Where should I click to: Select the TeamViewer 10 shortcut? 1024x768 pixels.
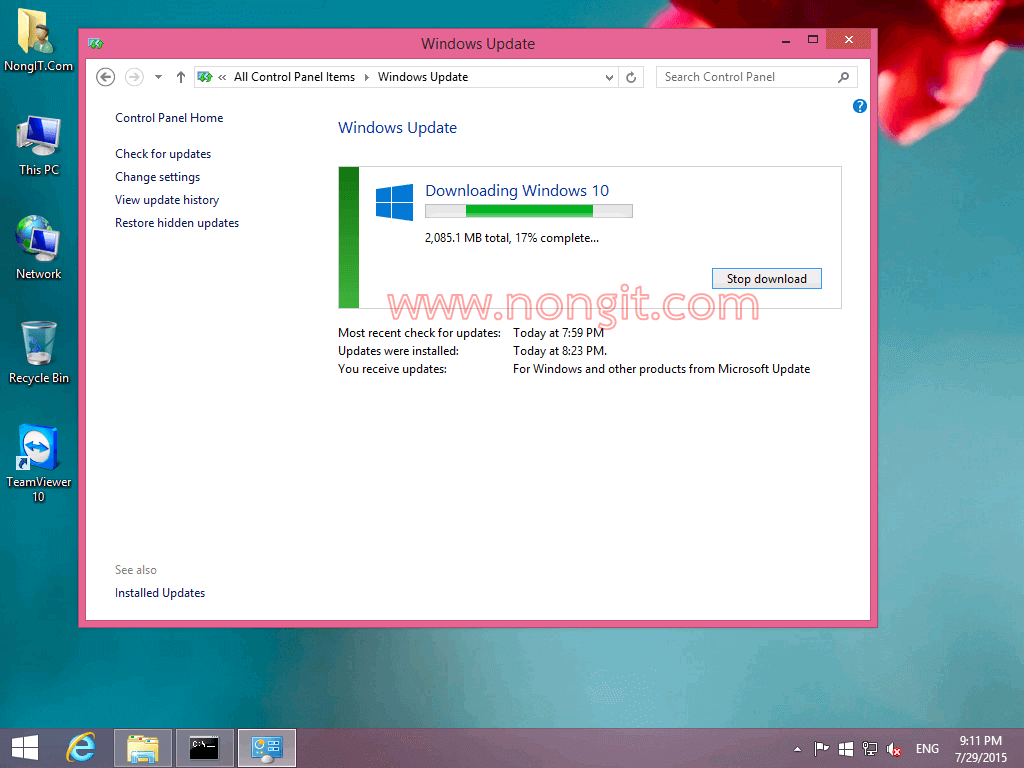[39, 463]
